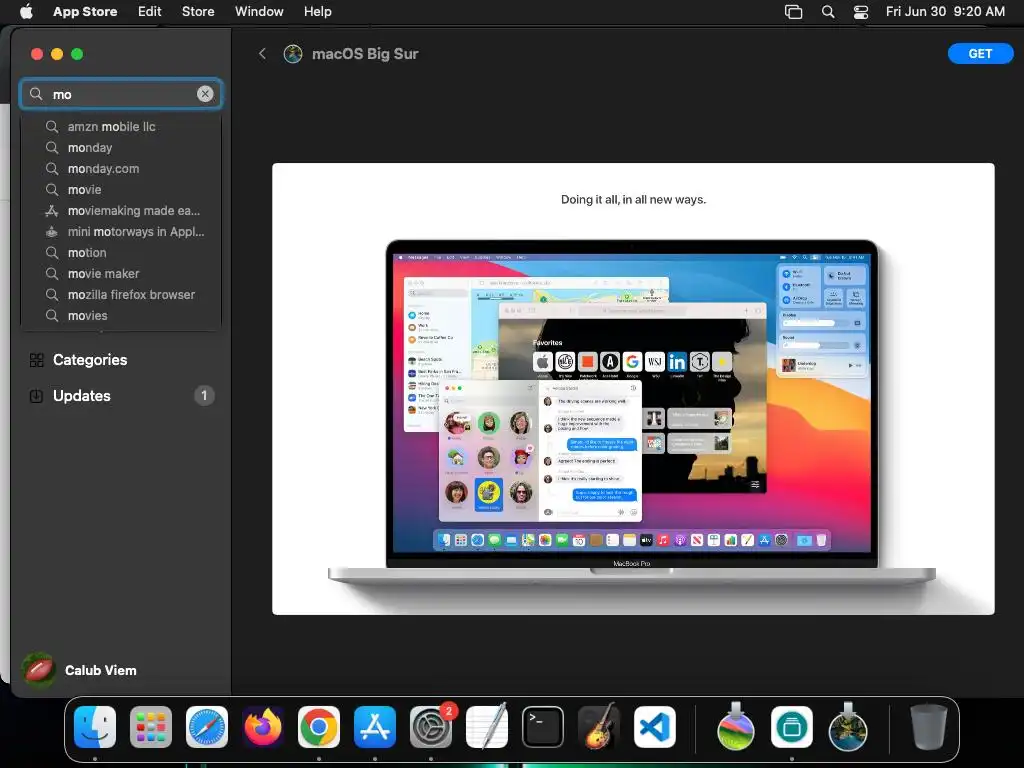Click 'Doing it all, in all new ways.' caption
This screenshot has width=1024, height=768.
click(633, 199)
